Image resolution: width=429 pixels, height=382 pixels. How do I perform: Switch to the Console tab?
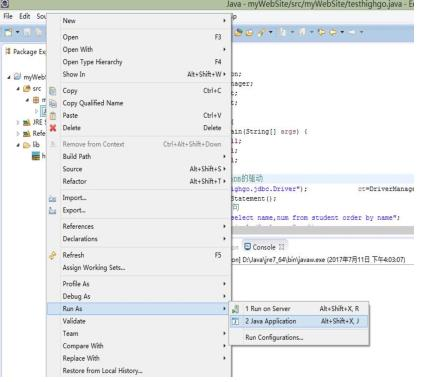pos(264,247)
